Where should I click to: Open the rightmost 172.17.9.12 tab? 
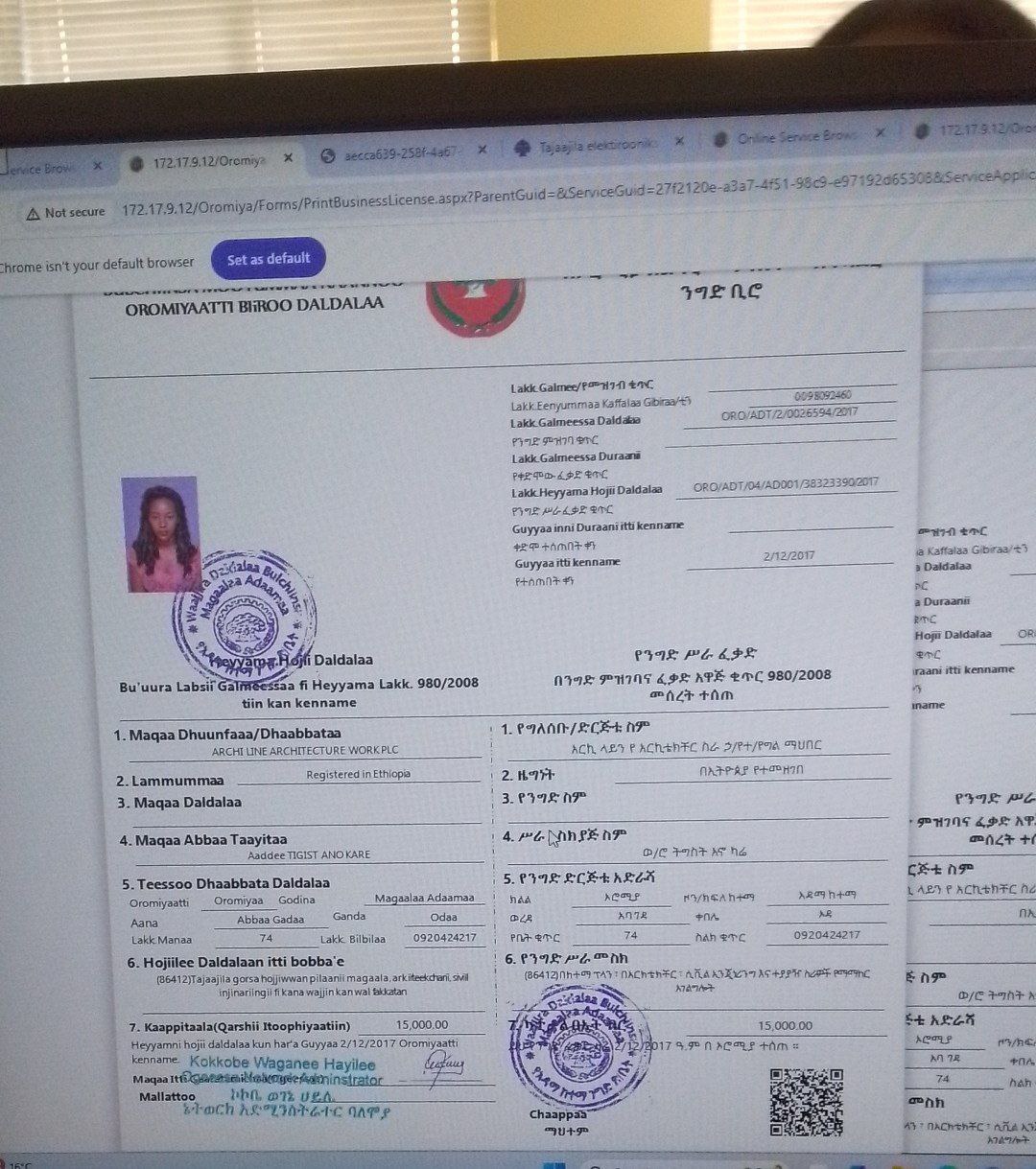coord(978,129)
